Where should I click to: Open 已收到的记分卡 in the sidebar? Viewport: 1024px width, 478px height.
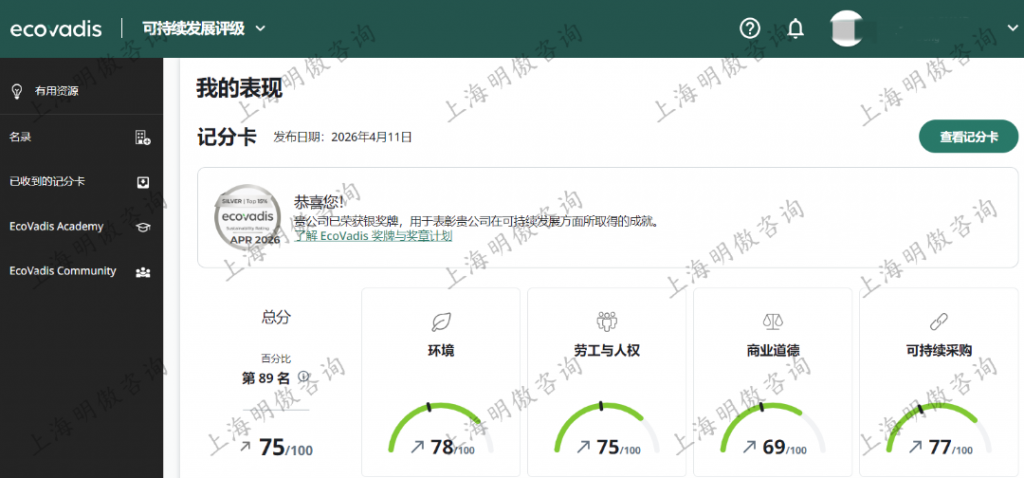tap(47, 182)
